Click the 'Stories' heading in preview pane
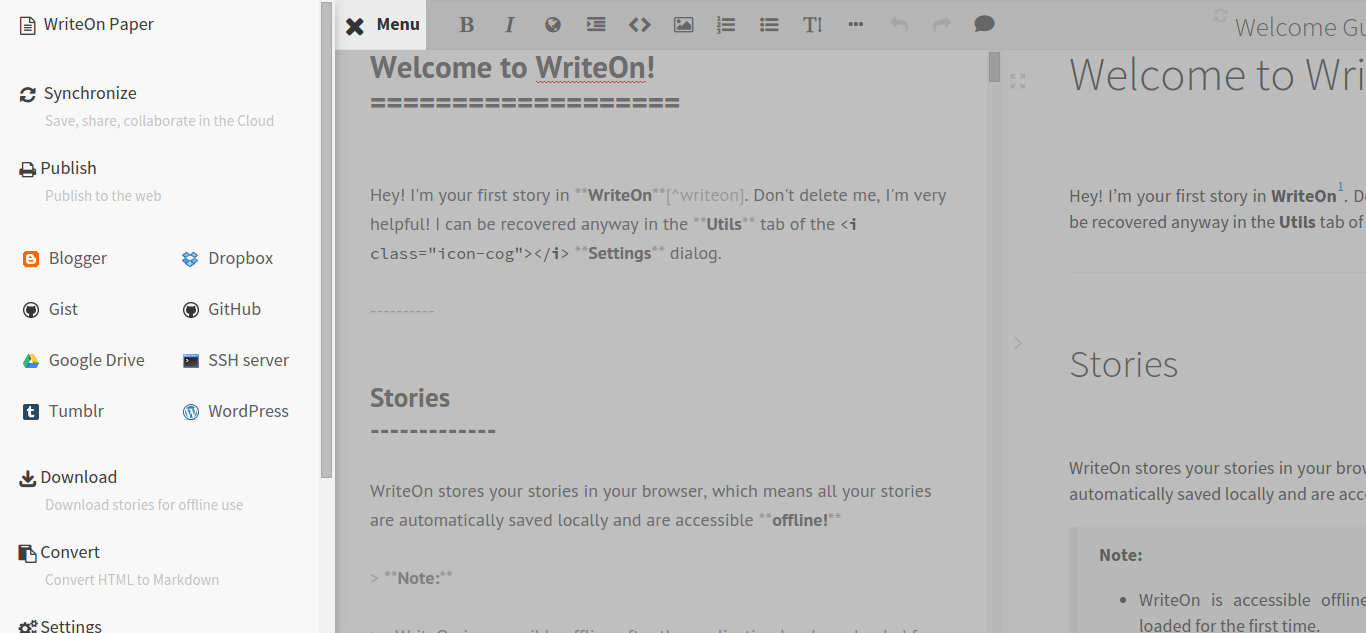This screenshot has height=633, width=1366. click(1124, 364)
